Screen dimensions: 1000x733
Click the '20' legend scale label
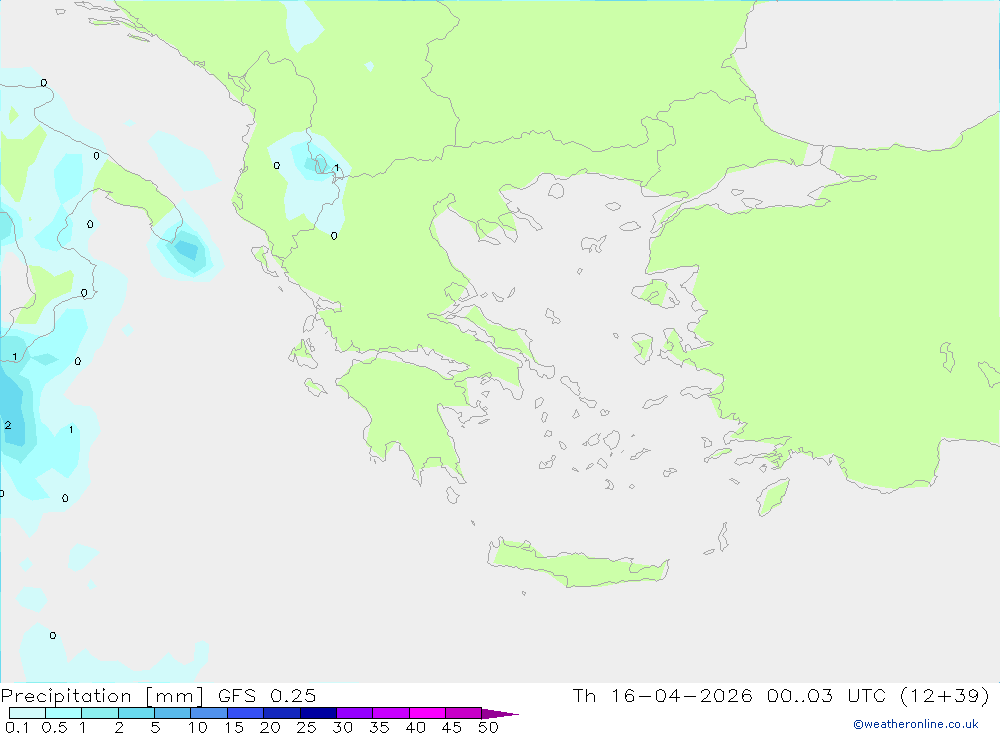[270, 727]
